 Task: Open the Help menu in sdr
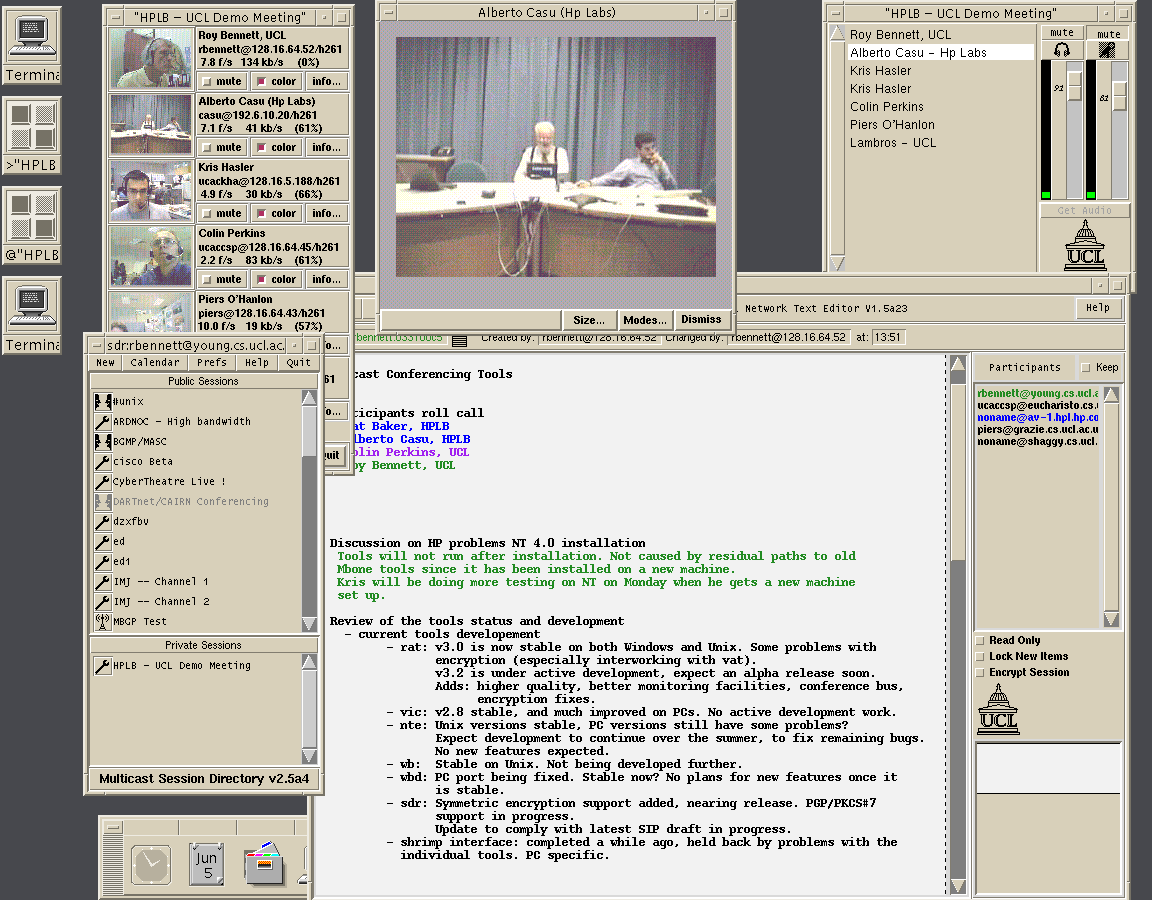[256, 363]
